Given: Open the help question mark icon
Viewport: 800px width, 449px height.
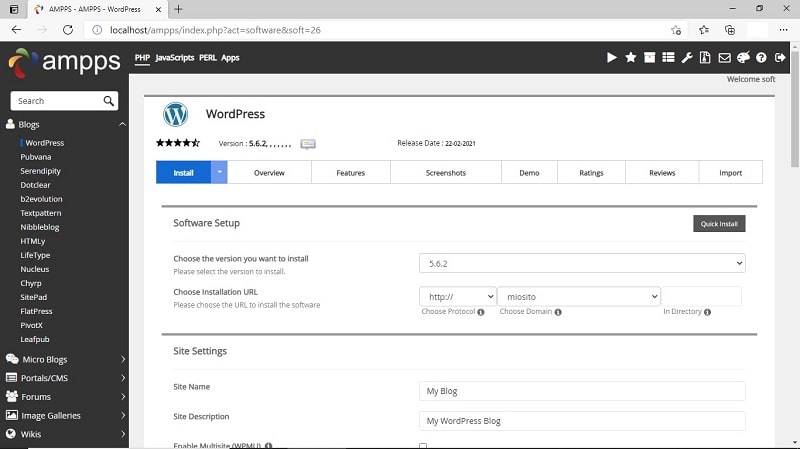Looking at the screenshot, I should [x=761, y=58].
